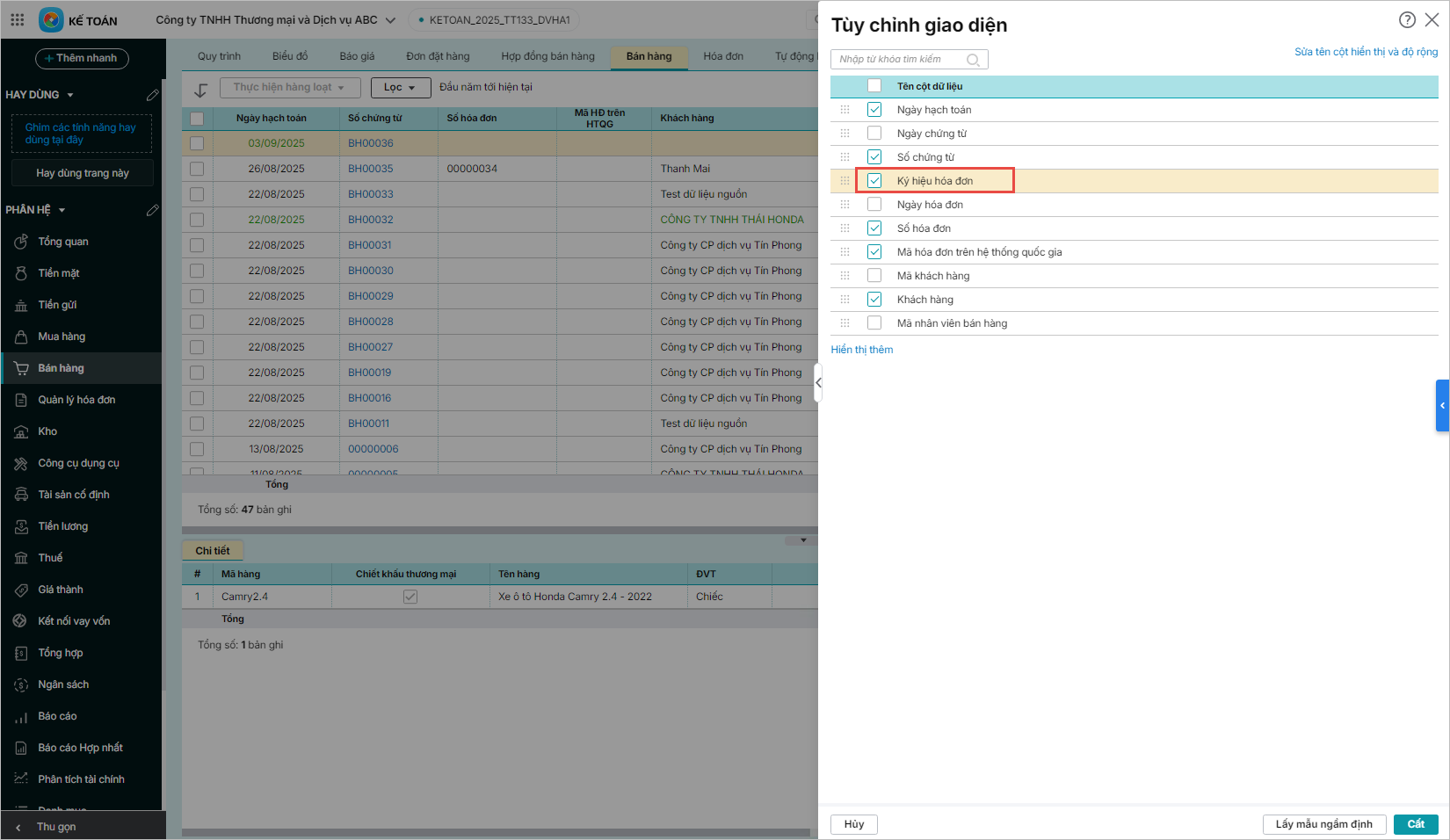Click the Lấy mẫu ngầm định button
1450x840 pixels.
(1323, 824)
